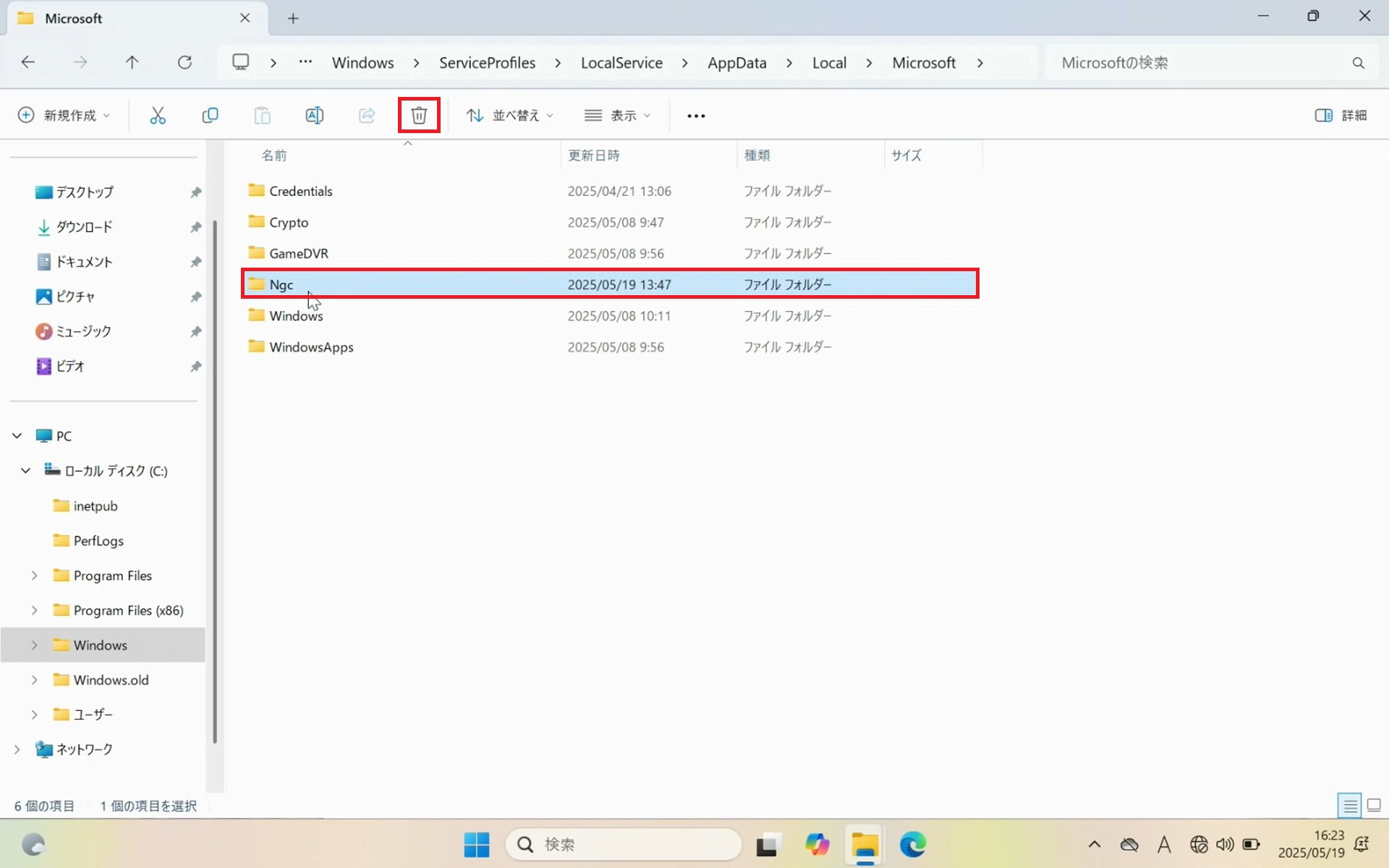Close the Microsoft tab

coord(245,18)
